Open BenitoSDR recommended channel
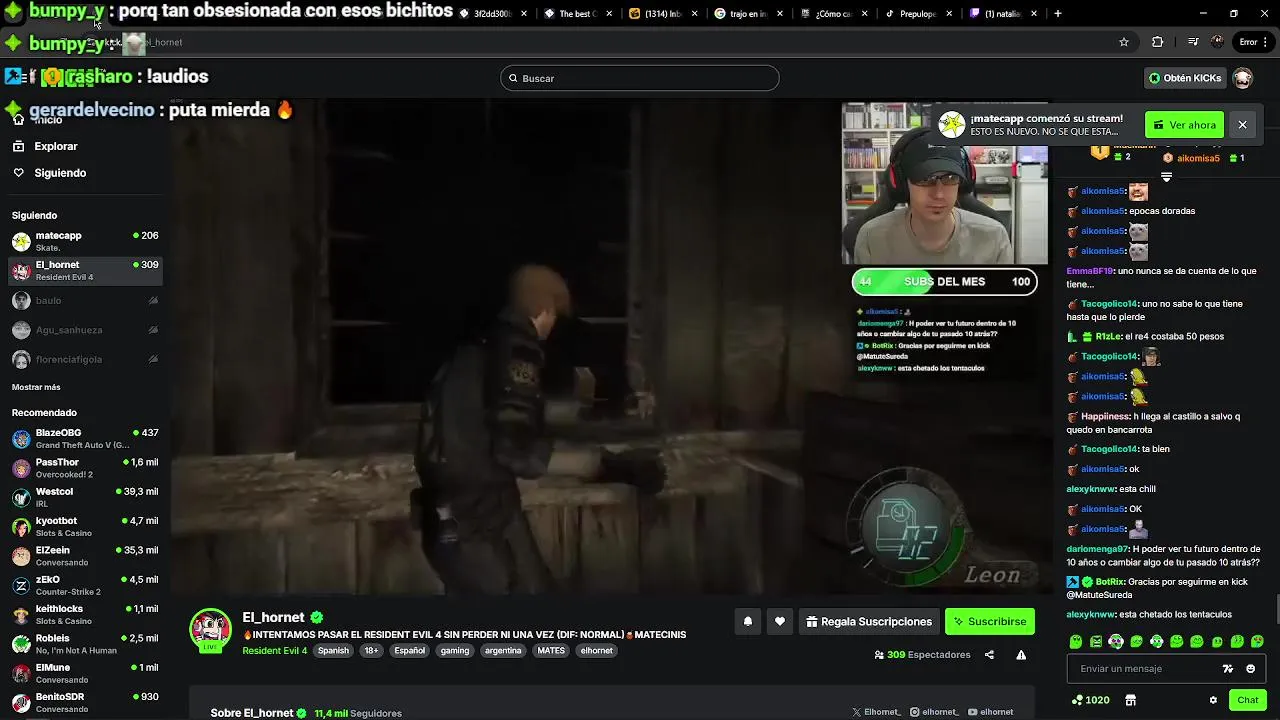Screen dimensions: 1280x720 click(x=85, y=702)
